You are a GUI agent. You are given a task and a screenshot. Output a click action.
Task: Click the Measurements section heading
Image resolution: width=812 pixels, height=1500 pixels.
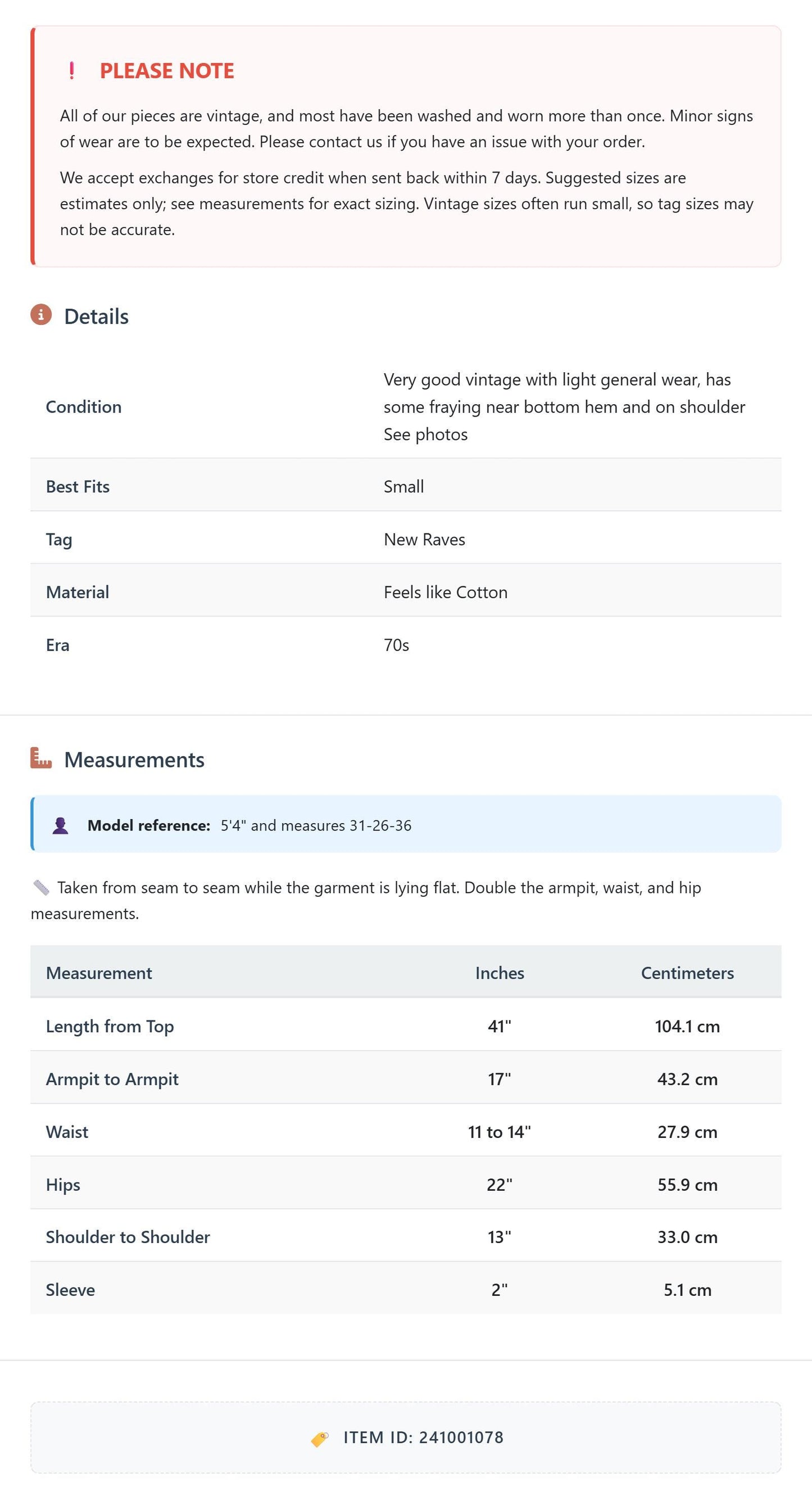point(134,760)
